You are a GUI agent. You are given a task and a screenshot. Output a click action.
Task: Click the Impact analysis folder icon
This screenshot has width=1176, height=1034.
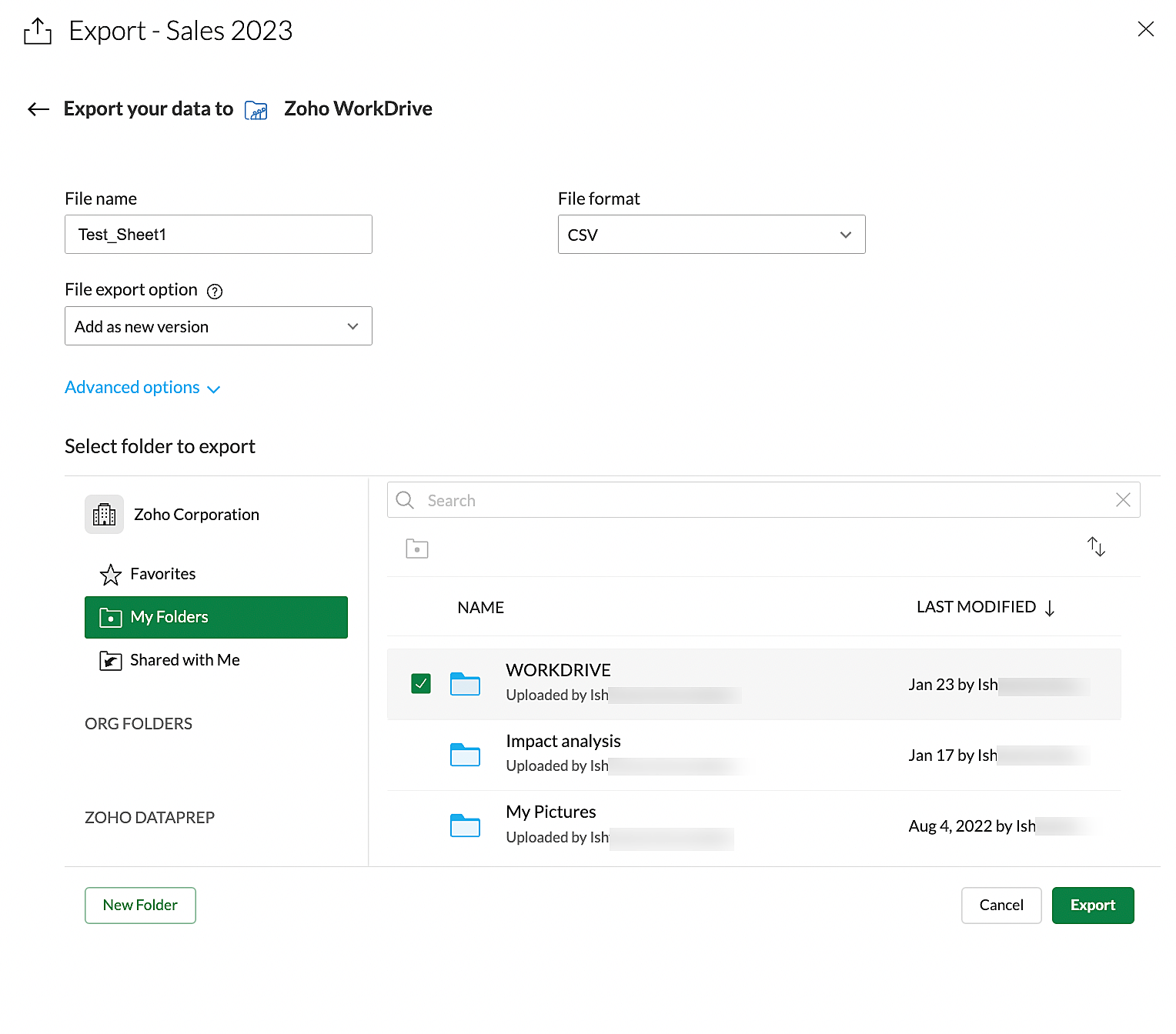tap(465, 755)
